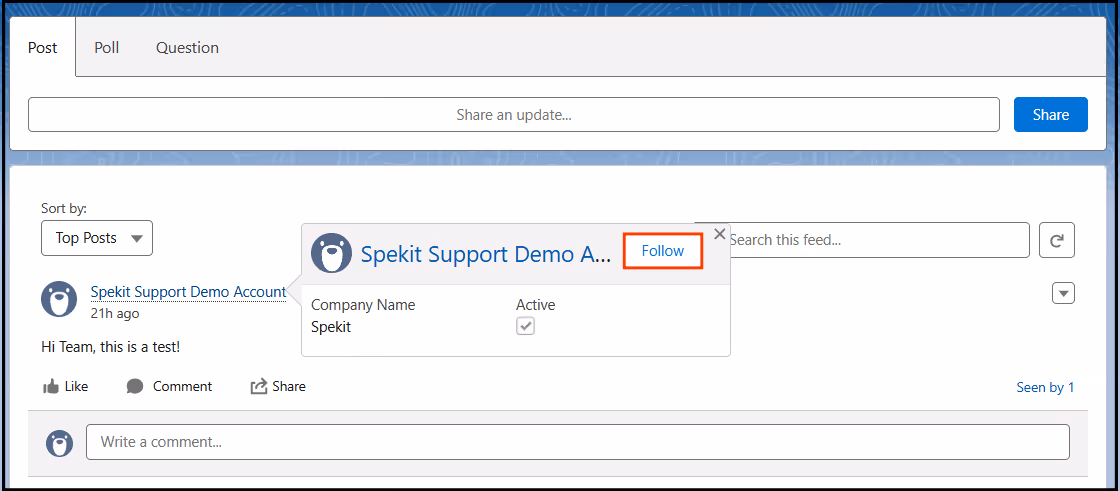Screen dimensions: 1120x491
Task: Select the Post tab
Action: pyautogui.click(x=42, y=48)
